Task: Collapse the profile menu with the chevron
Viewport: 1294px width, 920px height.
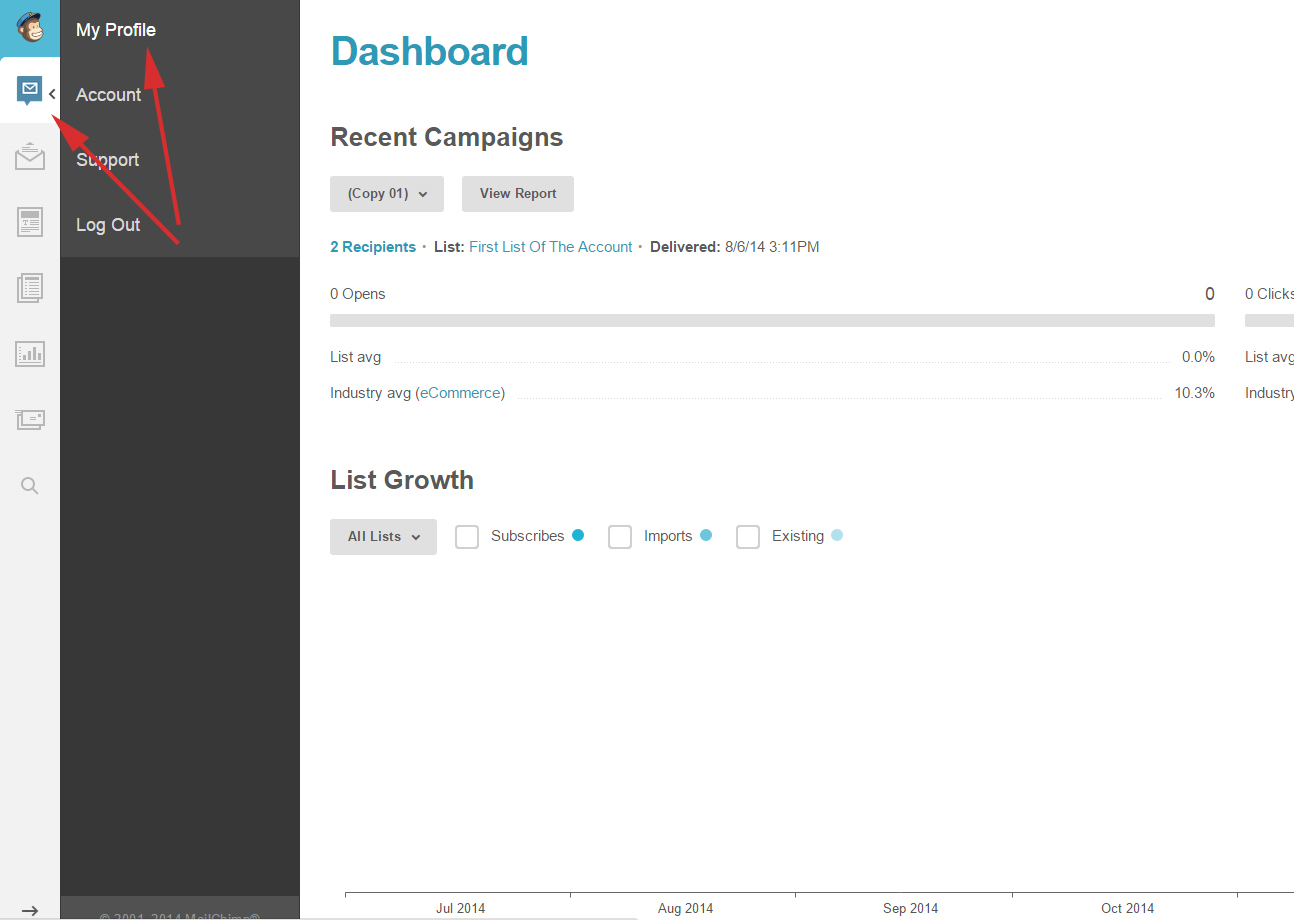Action: click(x=52, y=94)
